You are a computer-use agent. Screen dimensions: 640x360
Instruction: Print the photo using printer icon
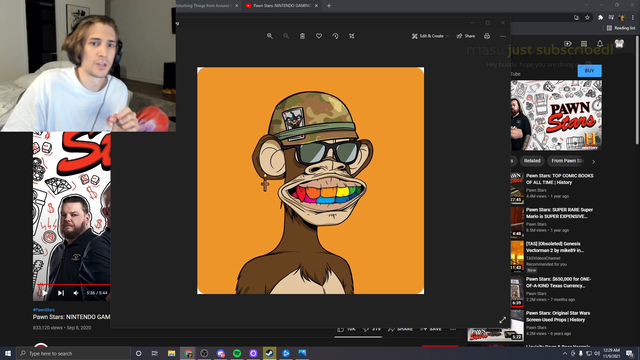(487, 36)
